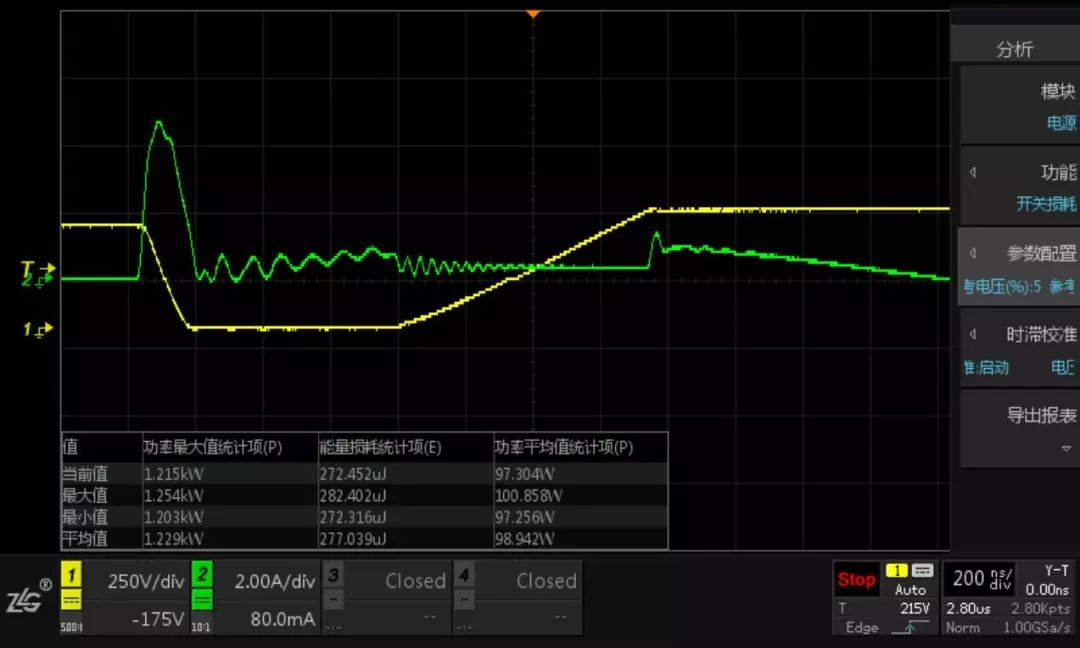
Task: Select the grey channel 3 indicator
Action: tap(333, 574)
